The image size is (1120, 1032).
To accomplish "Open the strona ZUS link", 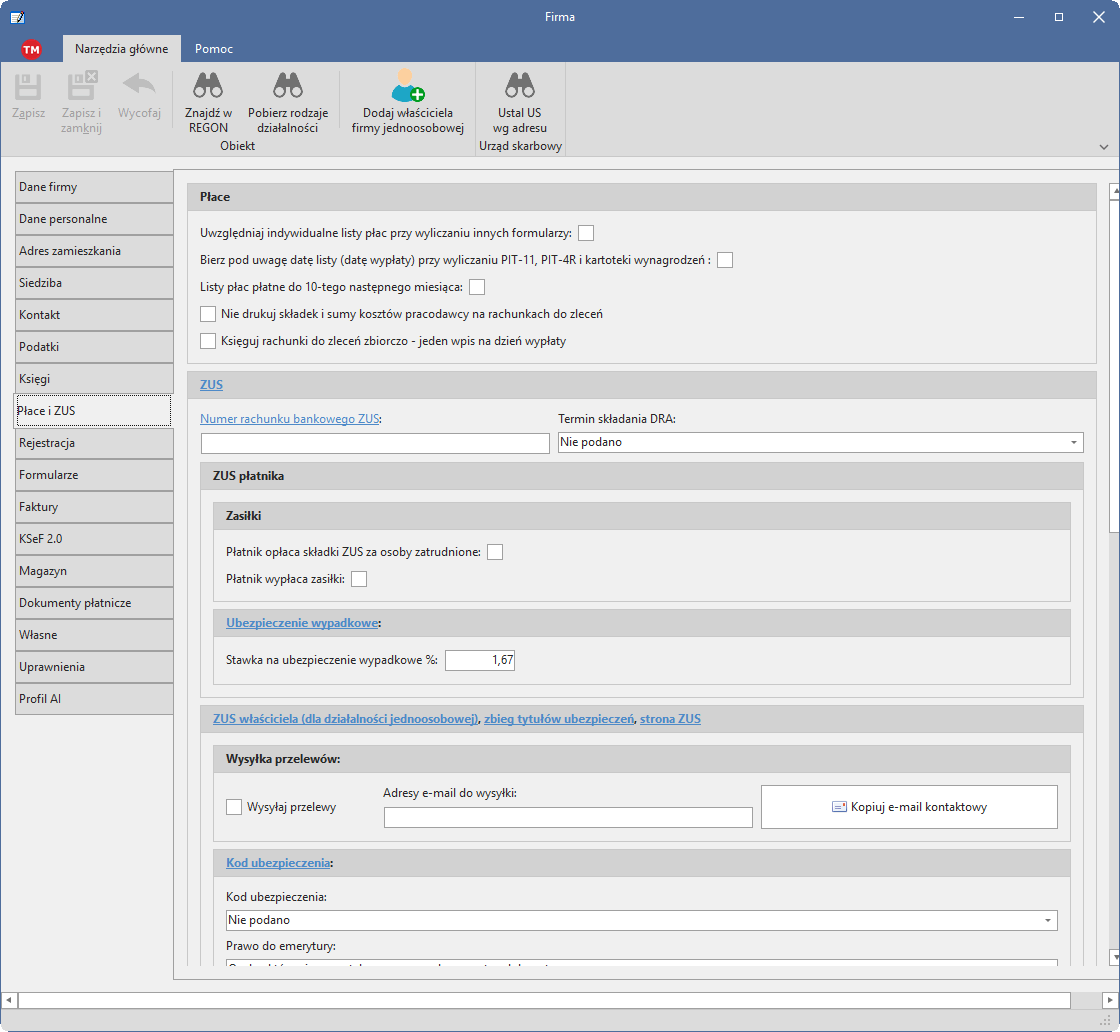I will pos(670,719).
